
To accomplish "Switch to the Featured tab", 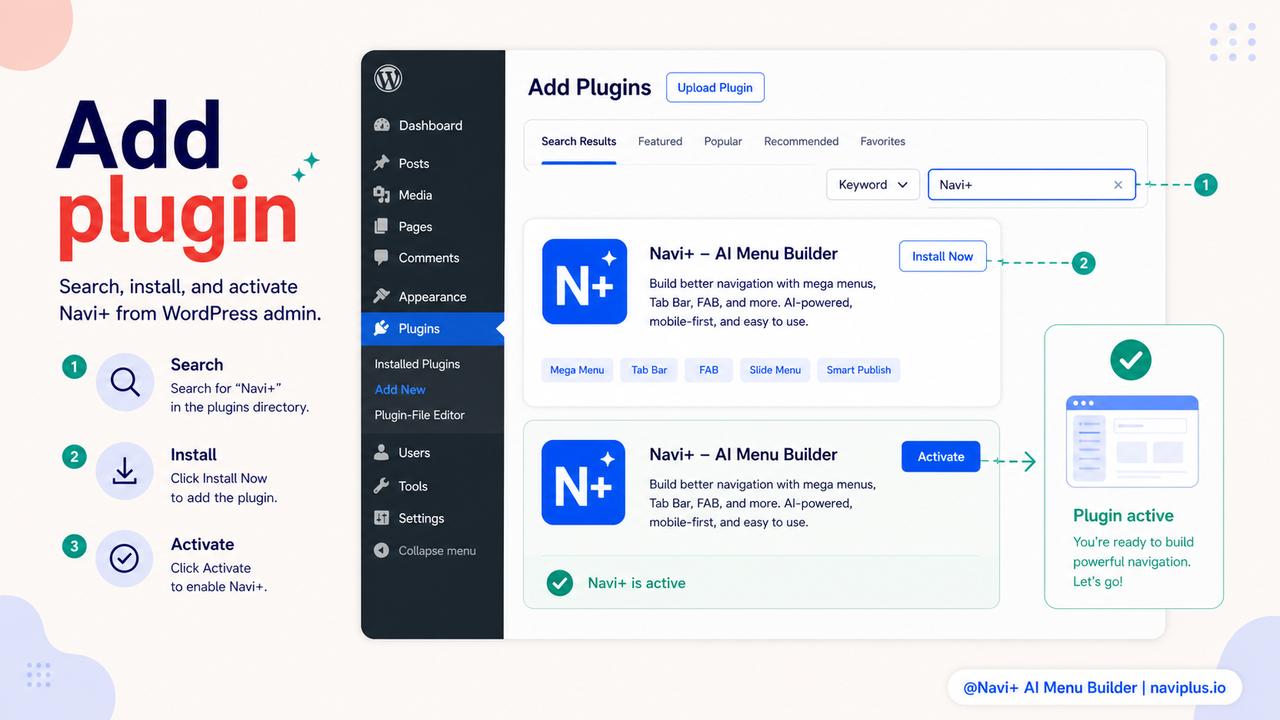I will [660, 141].
